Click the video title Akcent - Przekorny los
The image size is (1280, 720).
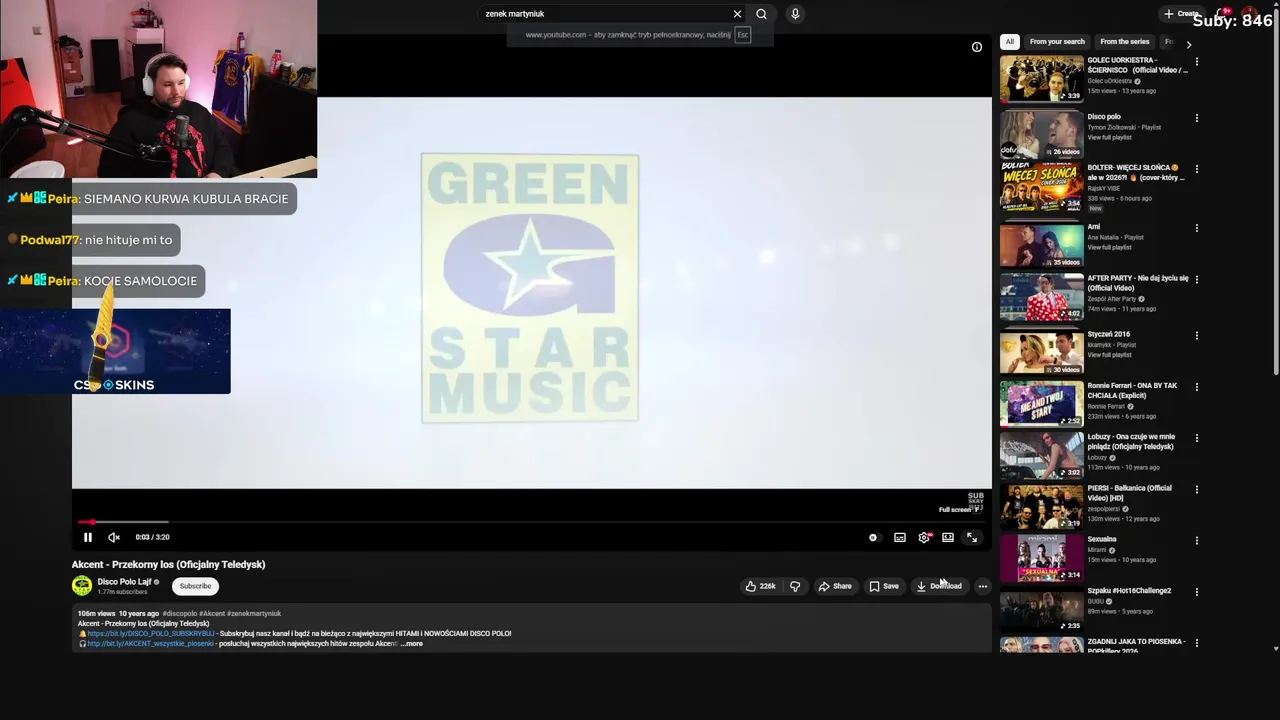coord(168,565)
